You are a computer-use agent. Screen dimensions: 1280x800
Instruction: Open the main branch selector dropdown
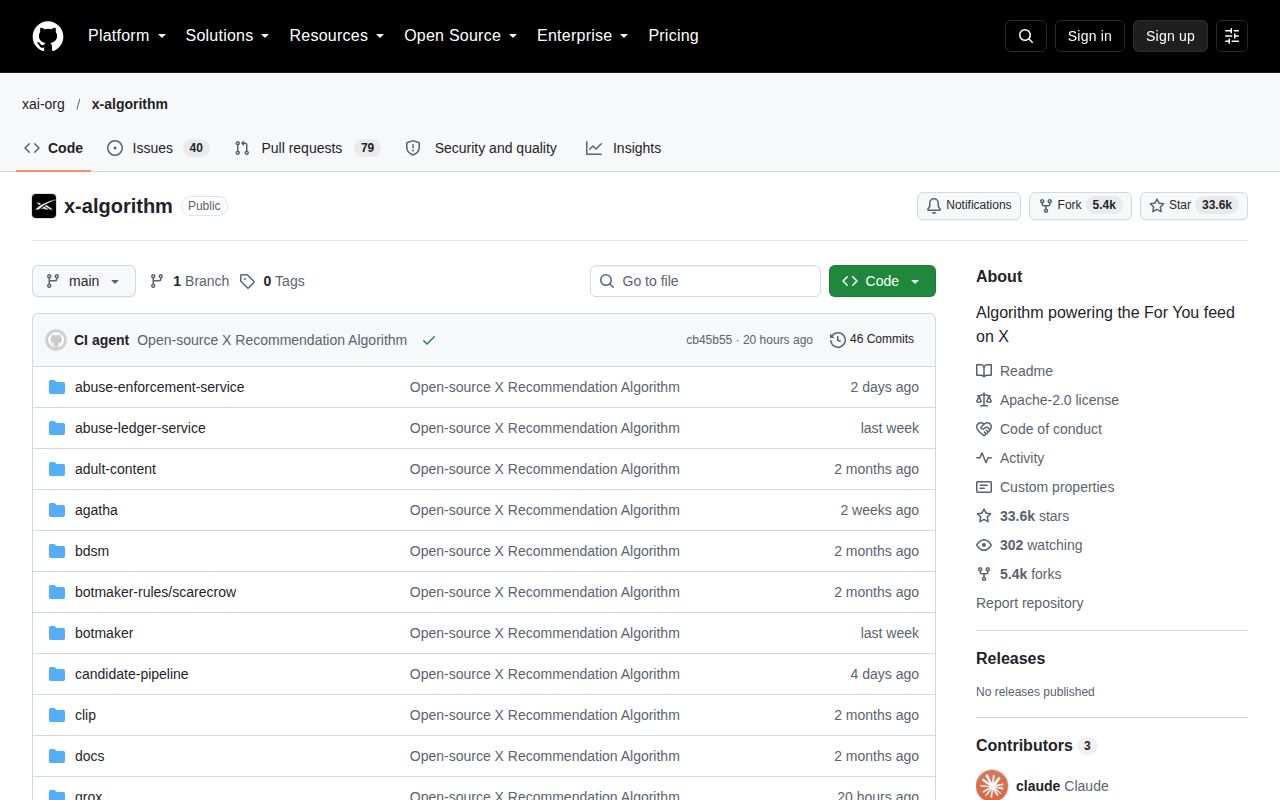pyautogui.click(x=84, y=281)
